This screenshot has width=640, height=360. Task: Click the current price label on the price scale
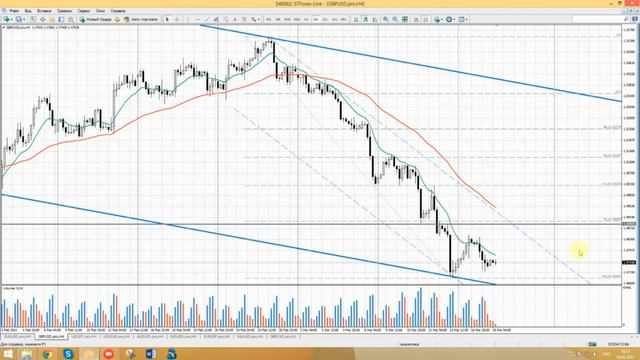tap(629, 262)
